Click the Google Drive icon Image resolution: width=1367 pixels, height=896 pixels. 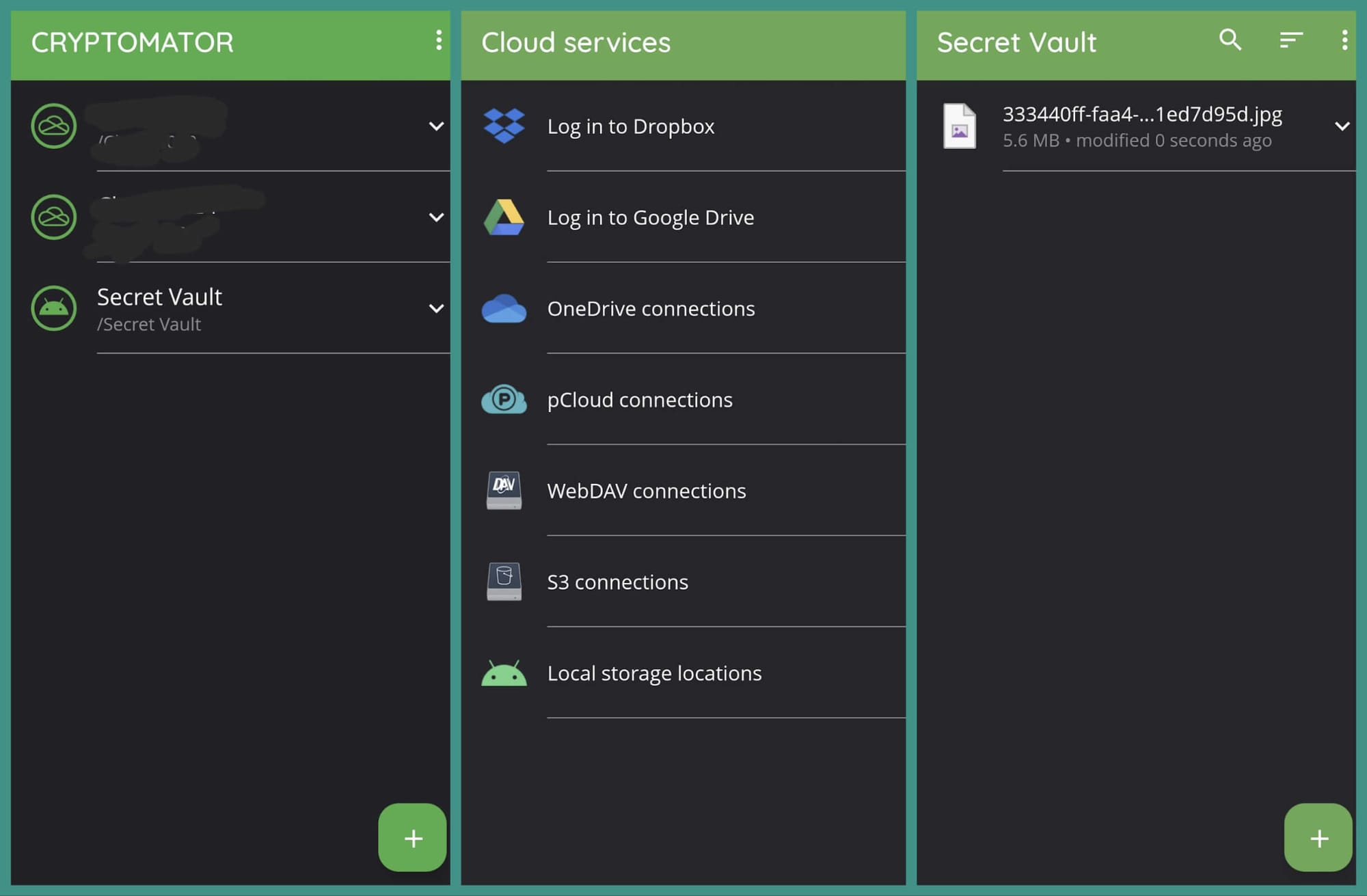click(504, 217)
